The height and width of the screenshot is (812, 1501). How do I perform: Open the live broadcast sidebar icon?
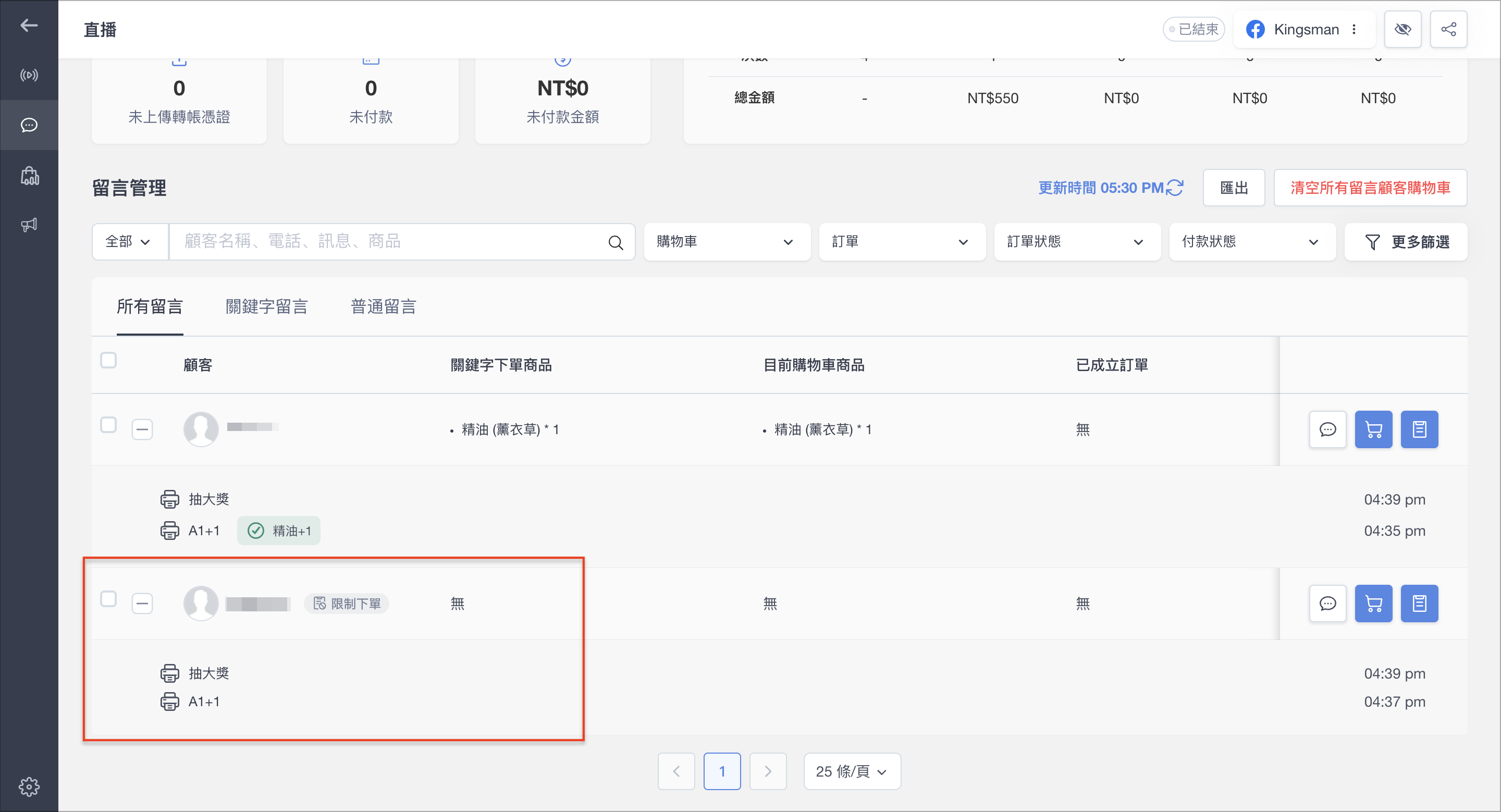(29, 75)
